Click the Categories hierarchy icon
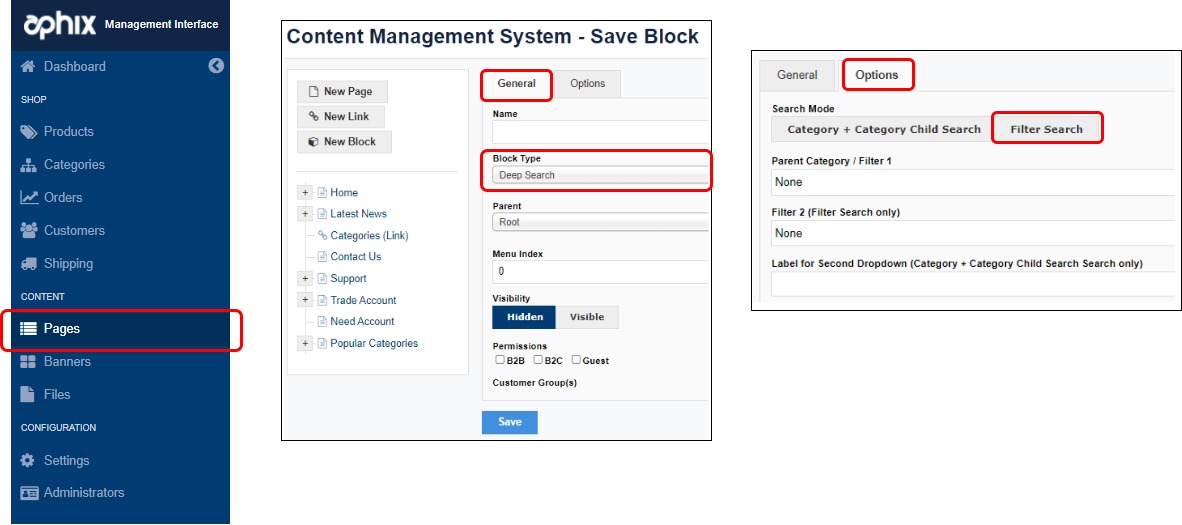Image resolution: width=1182 pixels, height=525 pixels. pos(29,165)
